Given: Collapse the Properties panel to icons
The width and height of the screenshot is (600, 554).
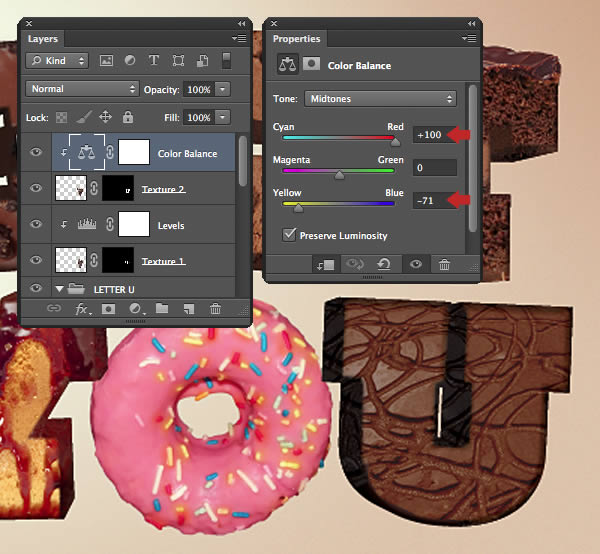Looking at the screenshot, I should pos(471,24).
